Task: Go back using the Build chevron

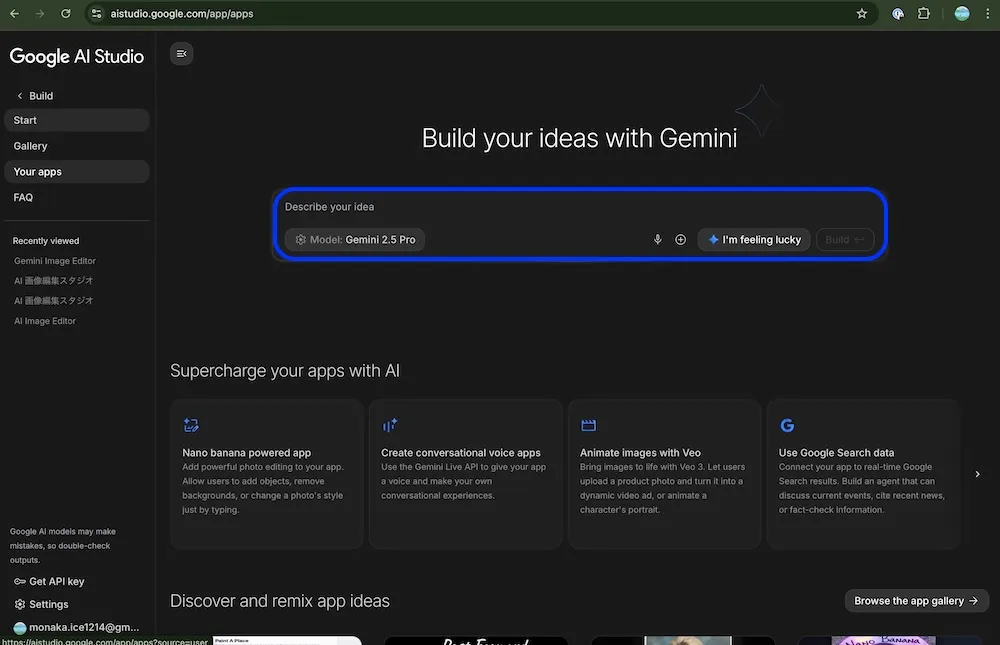Action: [x=20, y=96]
